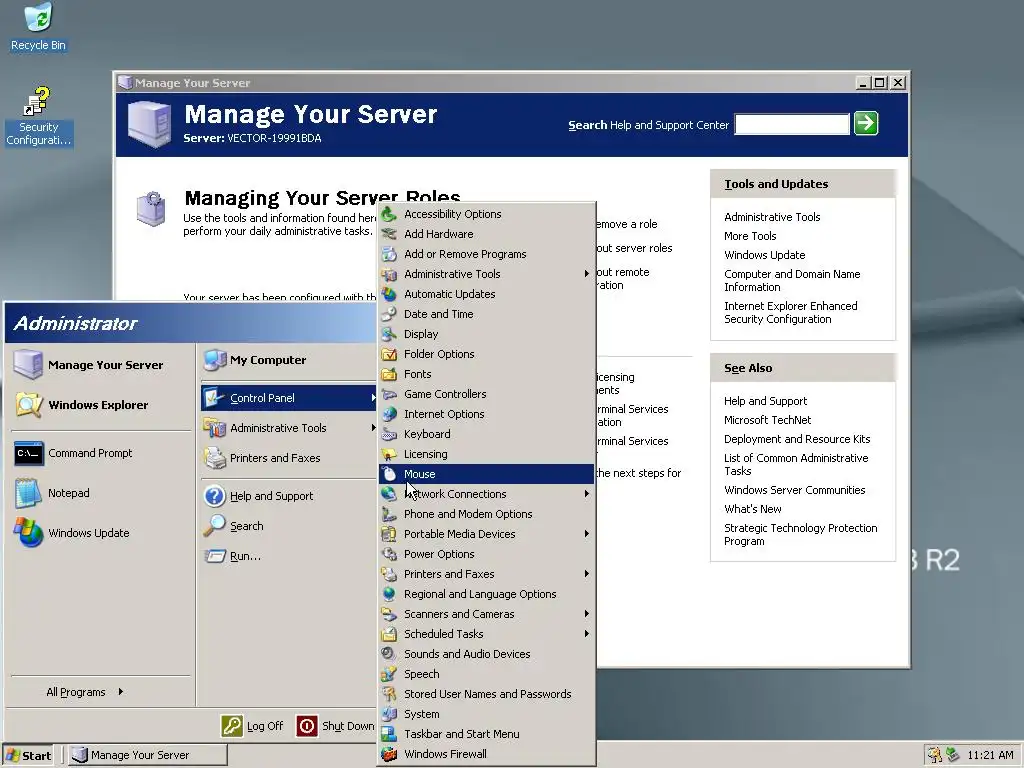
Task: Open the Power Options icon
Action: 389,554
